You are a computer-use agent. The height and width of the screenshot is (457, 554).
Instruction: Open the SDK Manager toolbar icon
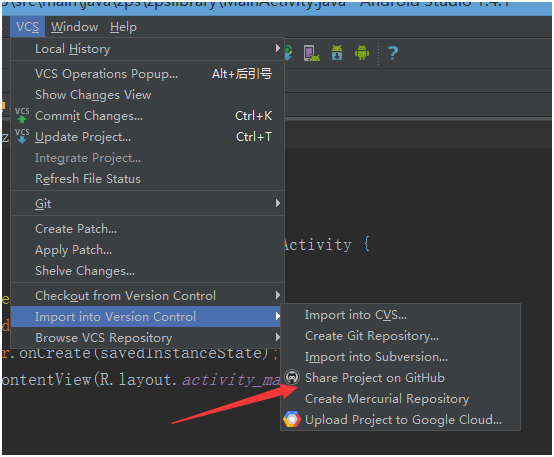point(337,53)
